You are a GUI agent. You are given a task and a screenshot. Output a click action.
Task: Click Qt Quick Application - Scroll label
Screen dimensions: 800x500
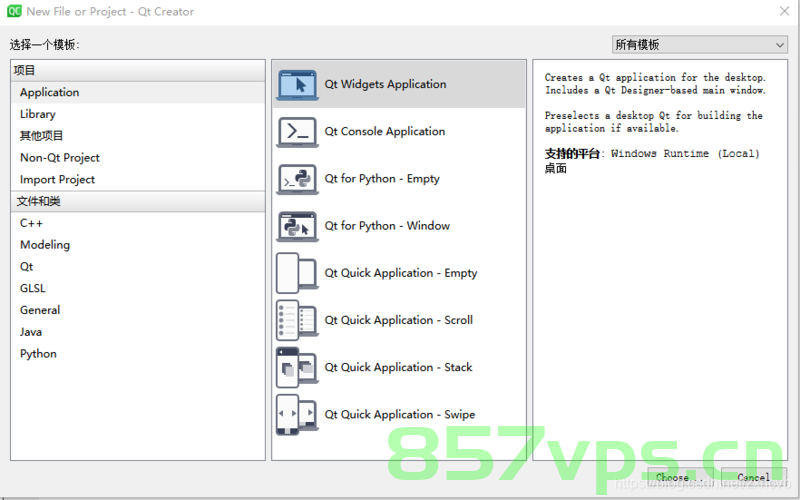pyautogui.click(x=398, y=320)
